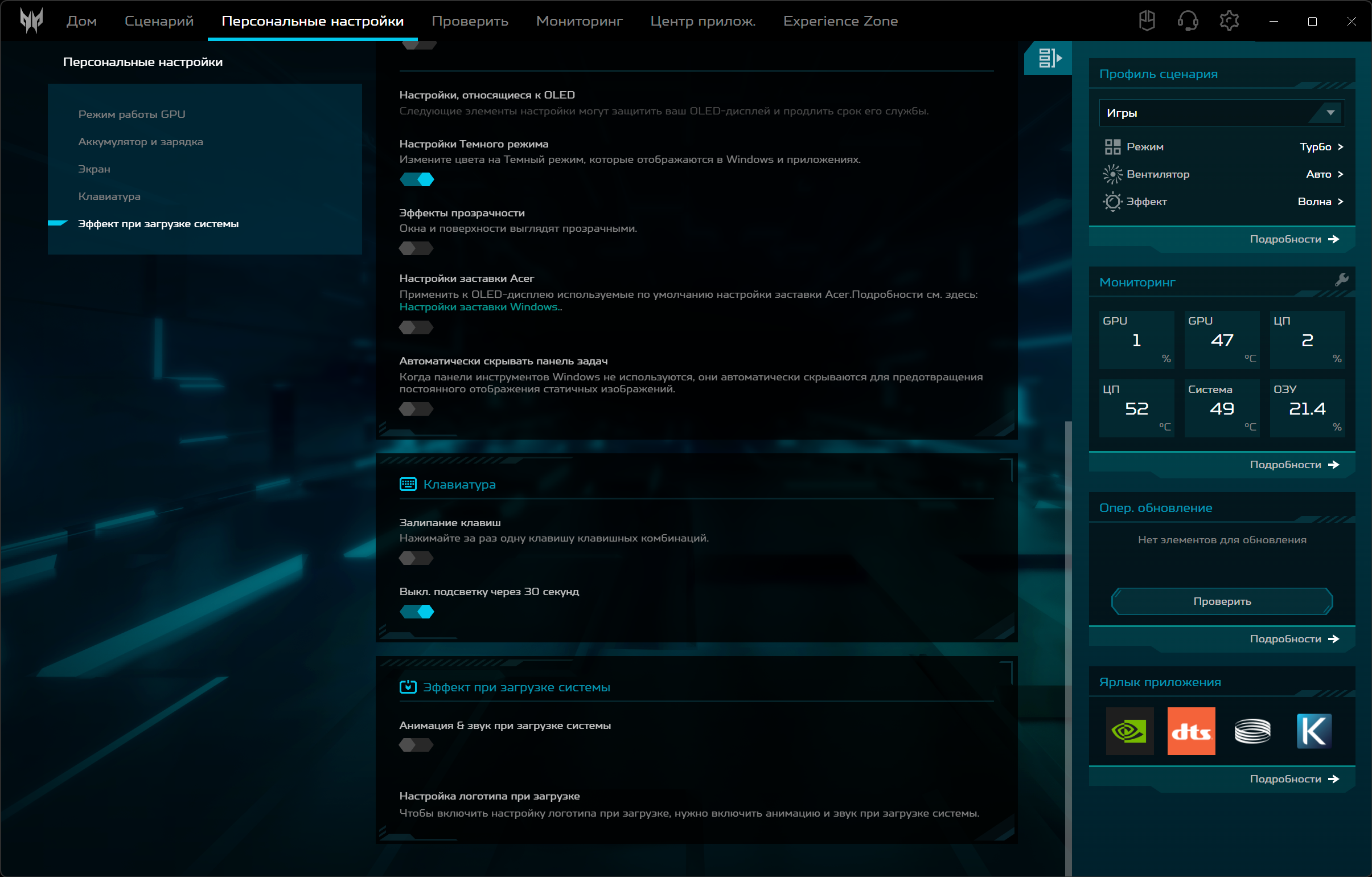Click the shield icon in header
The width and height of the screenshot is (1372, 877).
click(x=1147, y=22)
